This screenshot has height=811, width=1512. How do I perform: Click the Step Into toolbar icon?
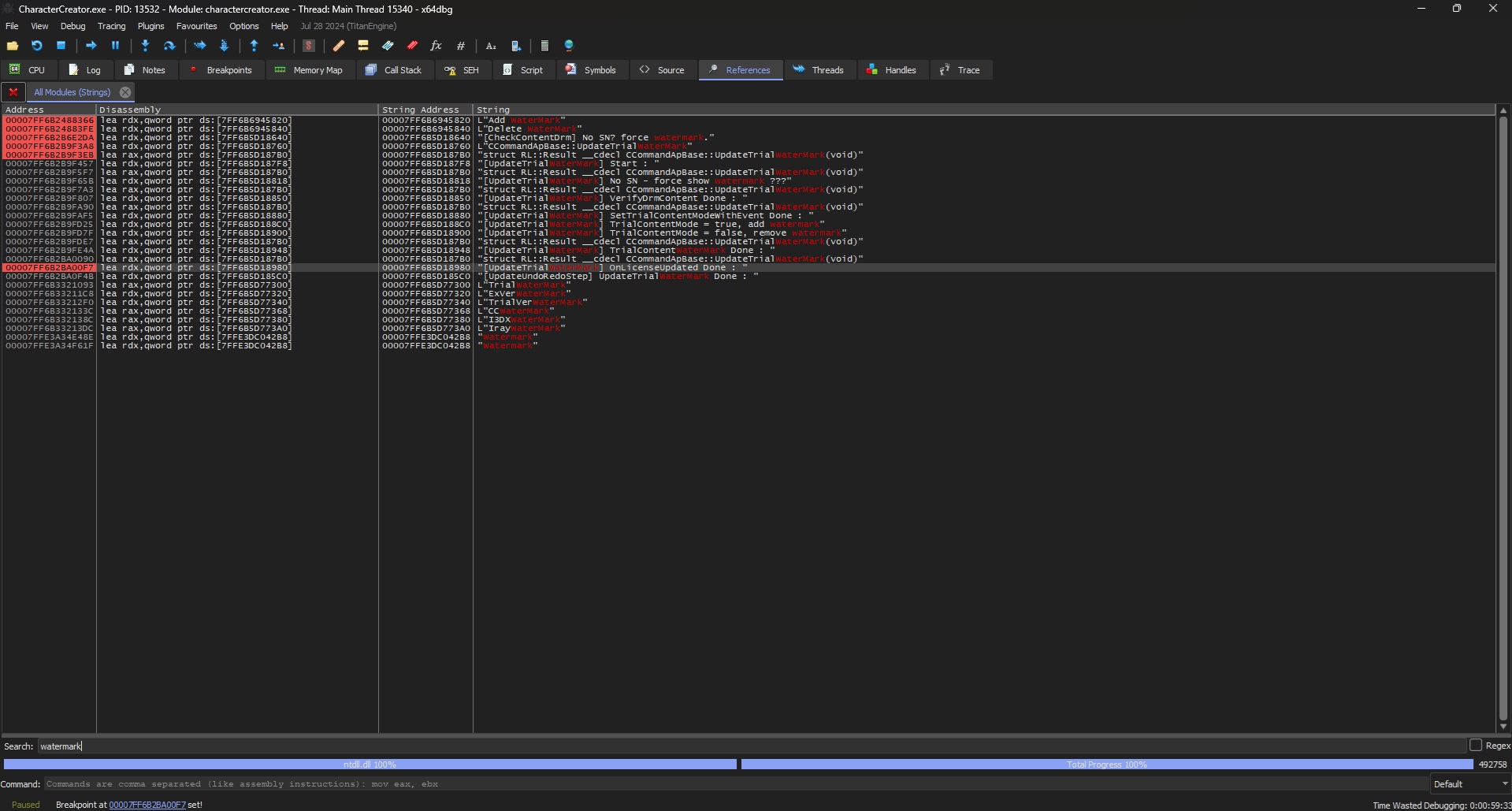(145, 46)
